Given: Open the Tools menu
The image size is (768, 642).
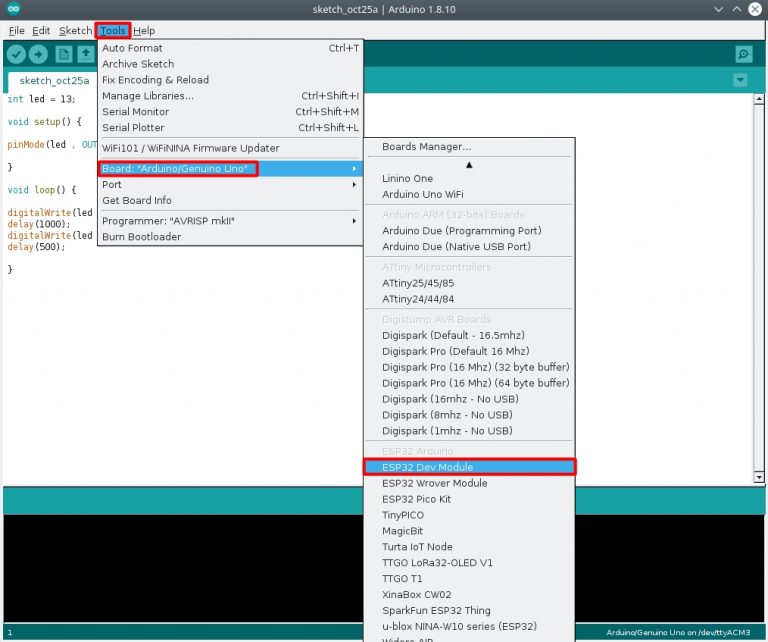Looking at the screenshot, I should click(x=113, y=30).
